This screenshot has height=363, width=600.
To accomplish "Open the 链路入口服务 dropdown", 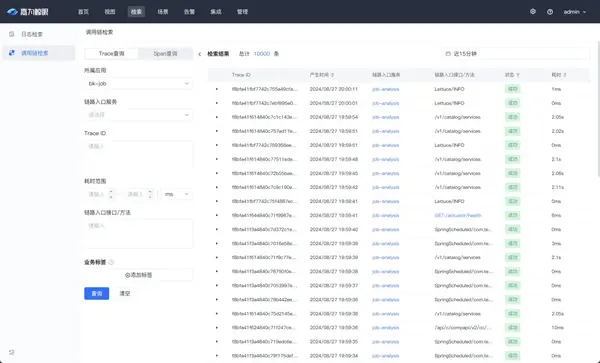I will pyautogui.click(x=139, y=115).
